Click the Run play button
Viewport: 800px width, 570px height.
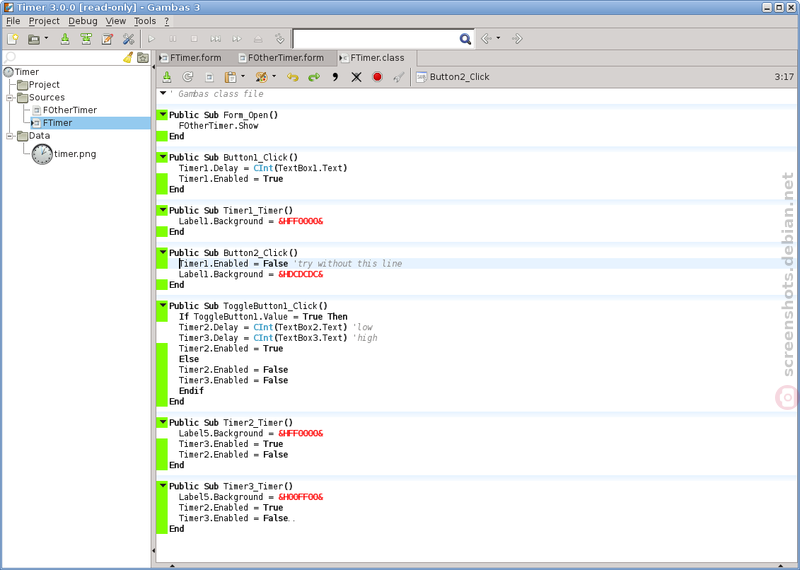coord(152,39)
